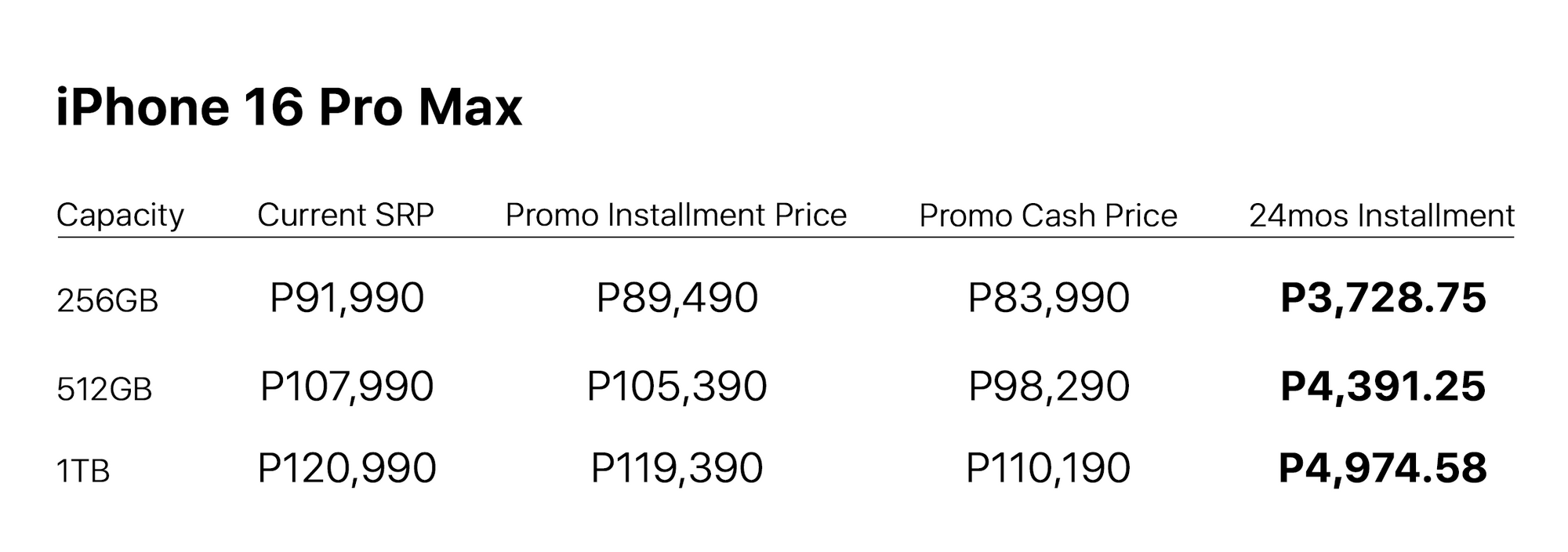1568x552 pixels.
Task: Select the 512GB capacity row label
Action: coord(104,389)
